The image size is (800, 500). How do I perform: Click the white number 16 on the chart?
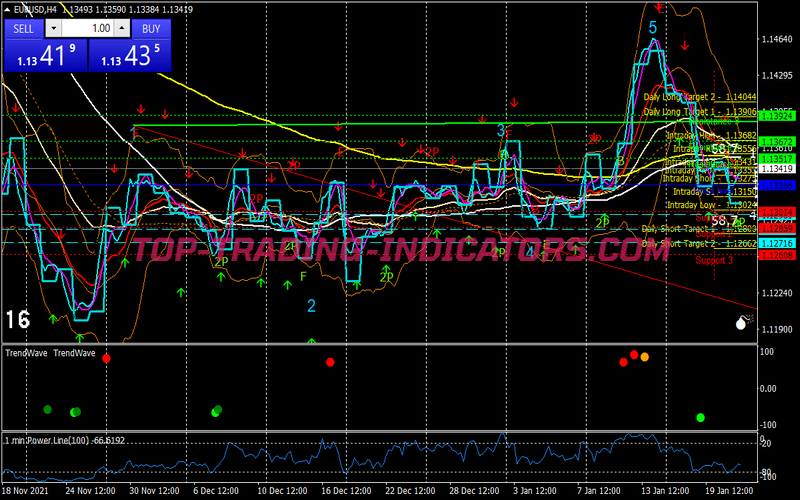(x=17, y=319)
